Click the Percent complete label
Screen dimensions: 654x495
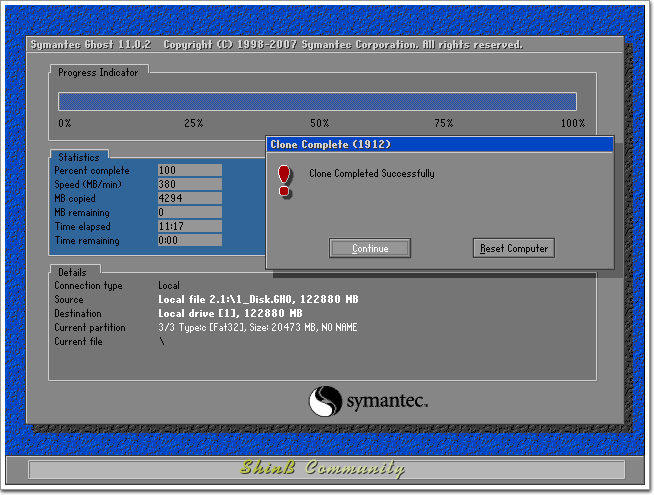tap(92, 171)
